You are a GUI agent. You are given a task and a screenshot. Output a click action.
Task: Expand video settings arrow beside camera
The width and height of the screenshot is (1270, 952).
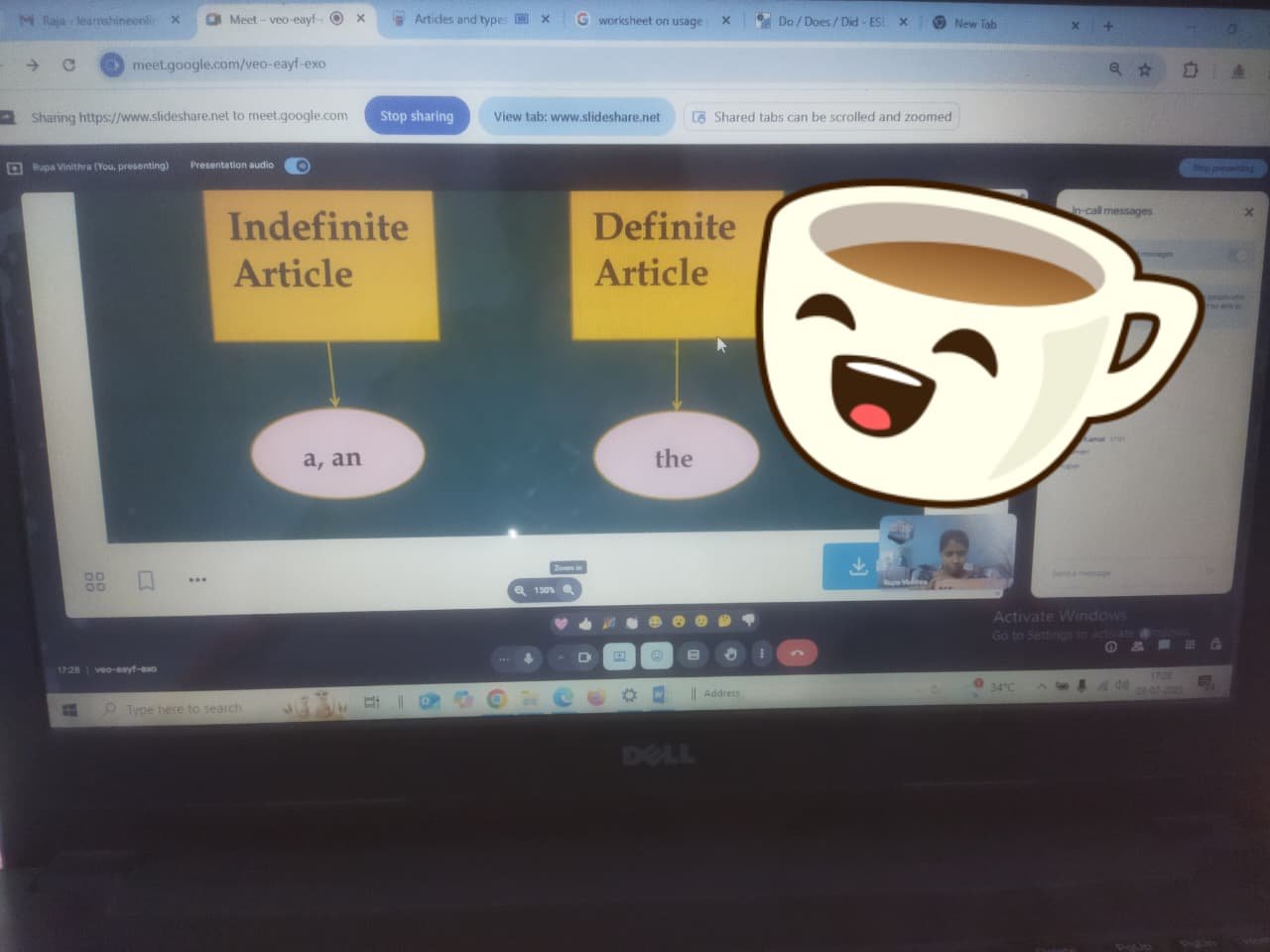[x=561, y=657]
